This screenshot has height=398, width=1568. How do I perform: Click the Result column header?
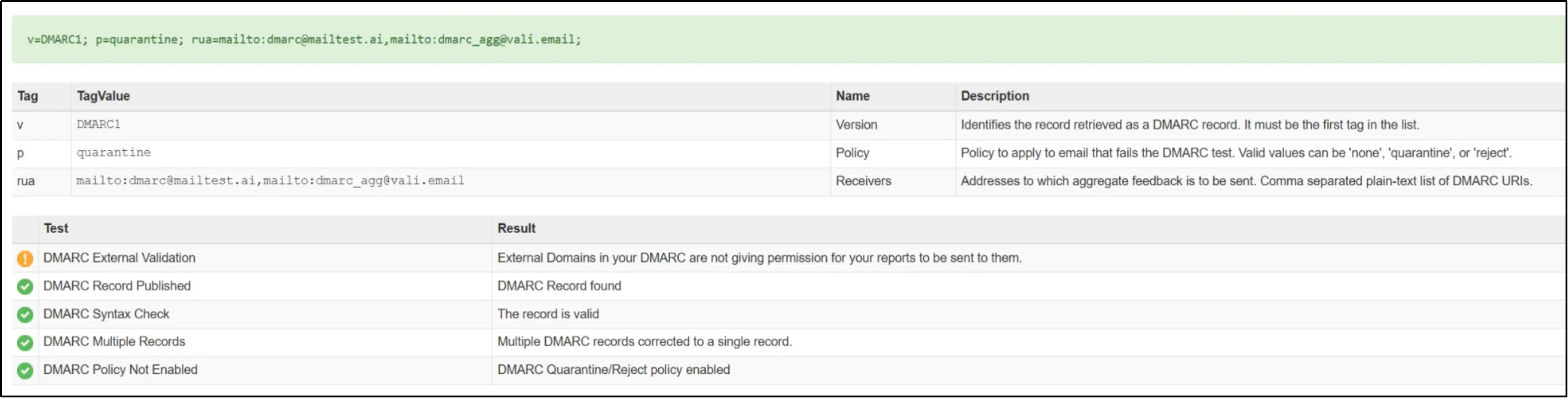coord(516,229)
